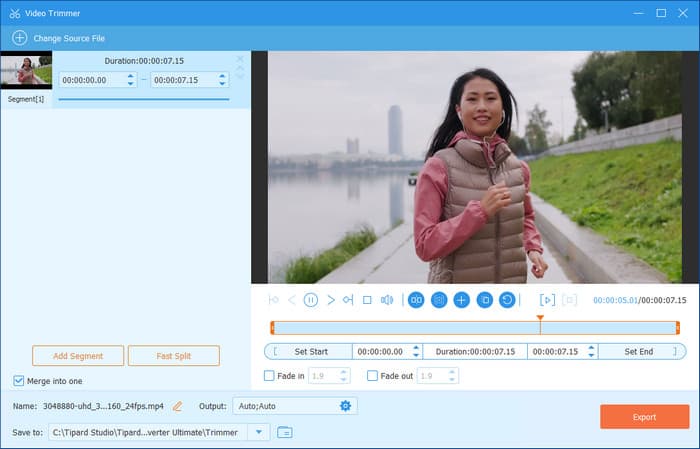Click the Change Source File plus icon
700x449 pixels.
coord(20,38)
